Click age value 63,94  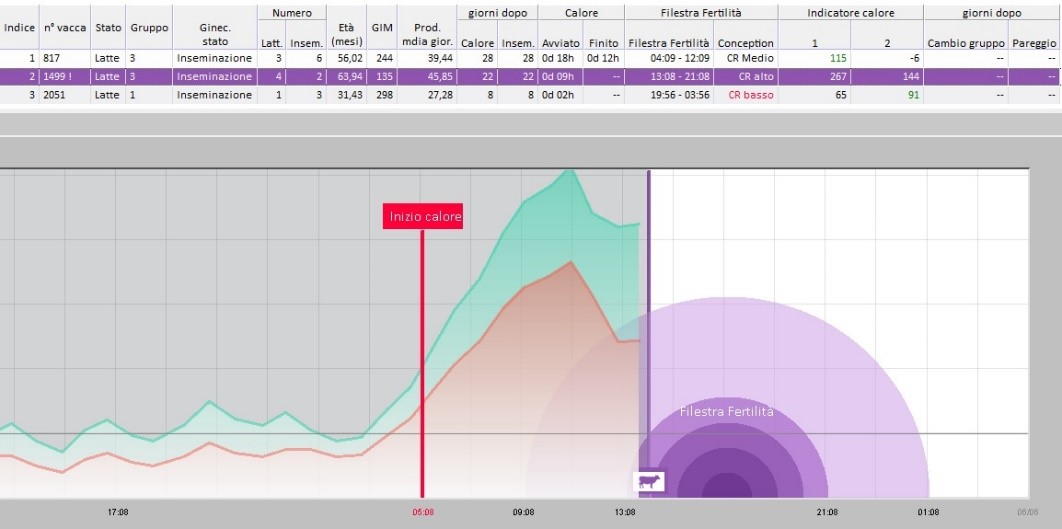pos(350,77)
